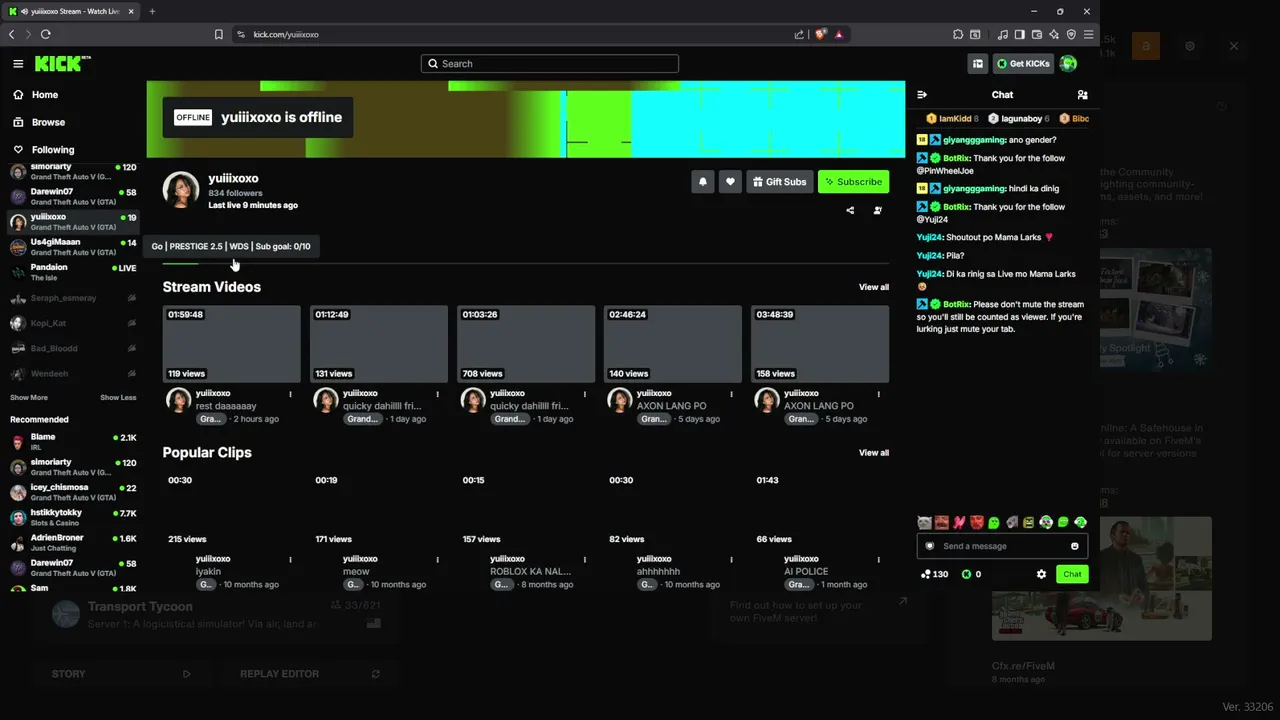The width and height of the screenshot is (1280, 720).
Task: View all Popular Clips
Action: pyautogui.click(x=874, y=453)
